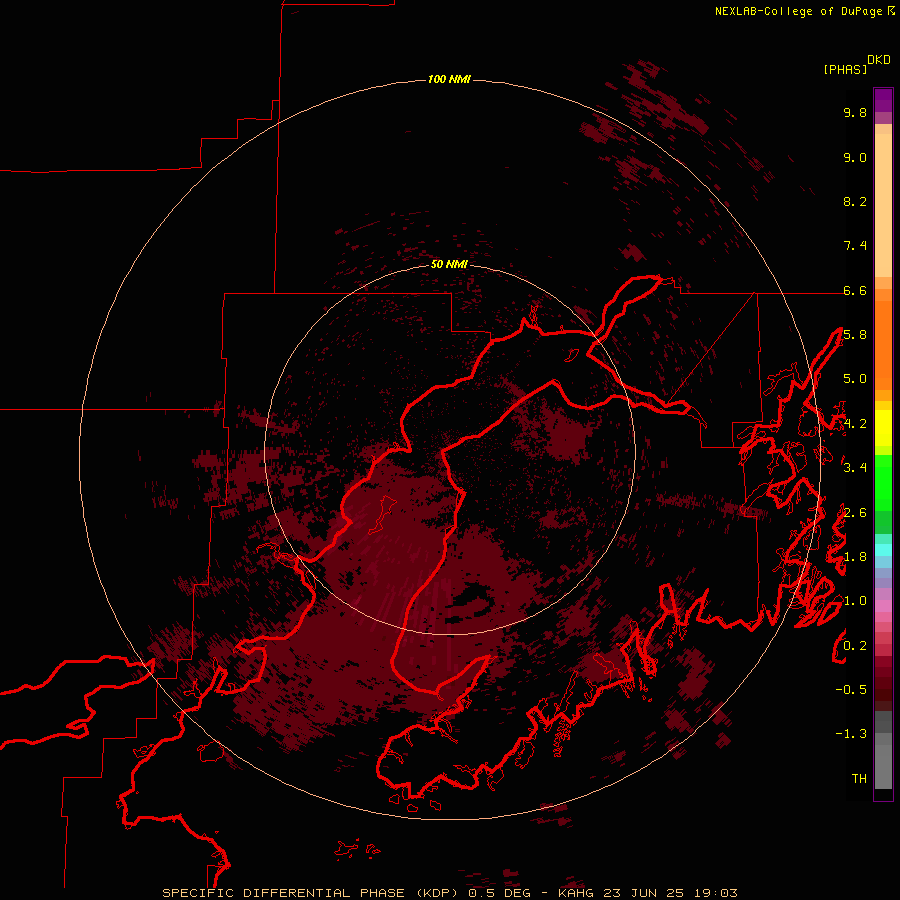Viewport: 900px width, 900px height.
Task: Click the 8.2 value on the color scale
Action: point(855,201)
